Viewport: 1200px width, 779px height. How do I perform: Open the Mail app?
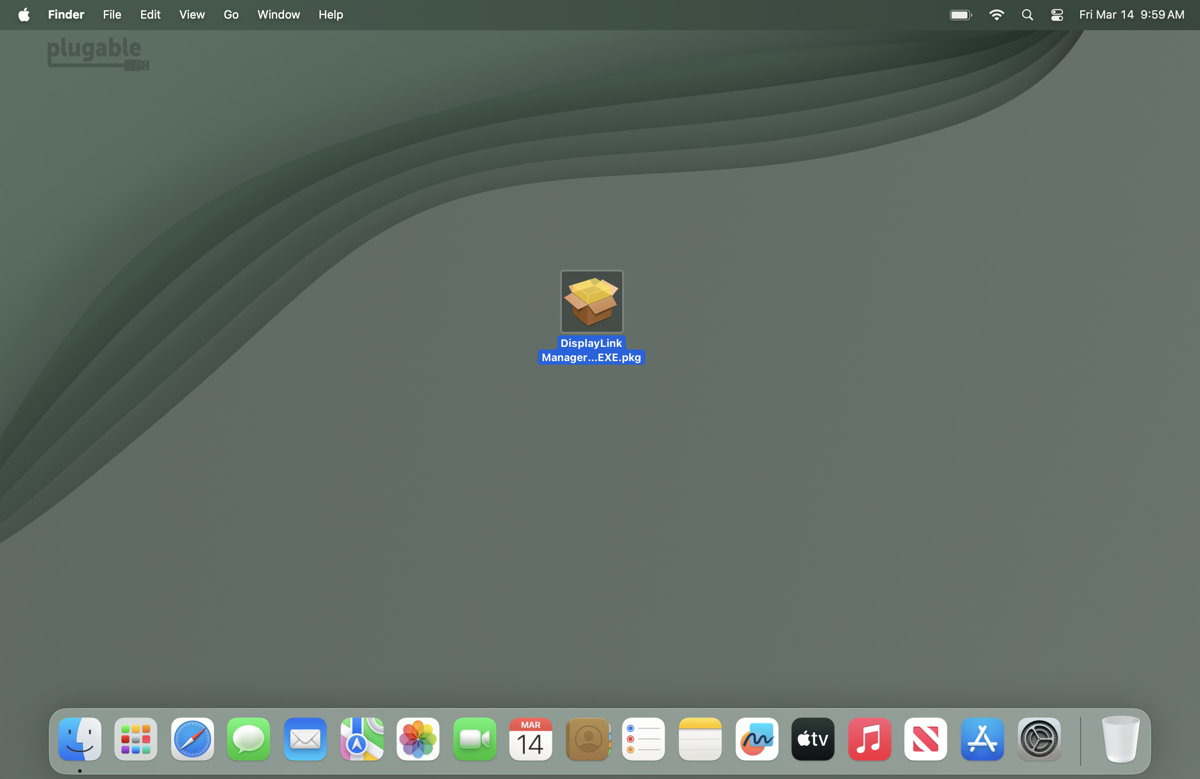point(305,738)
